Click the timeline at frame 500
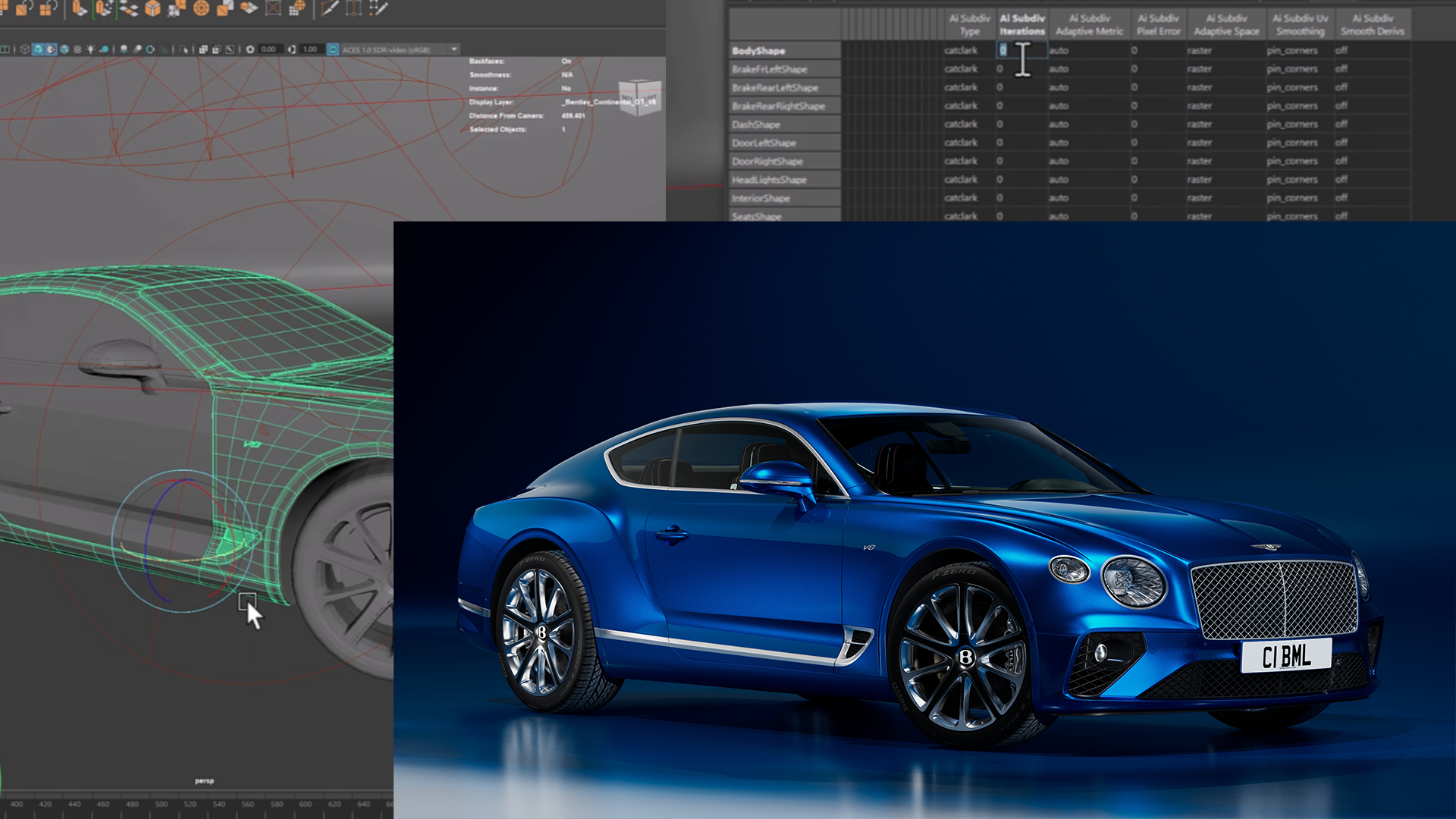Image resolution: width=1456 pixels, height=819 pixels. point(162,804)
